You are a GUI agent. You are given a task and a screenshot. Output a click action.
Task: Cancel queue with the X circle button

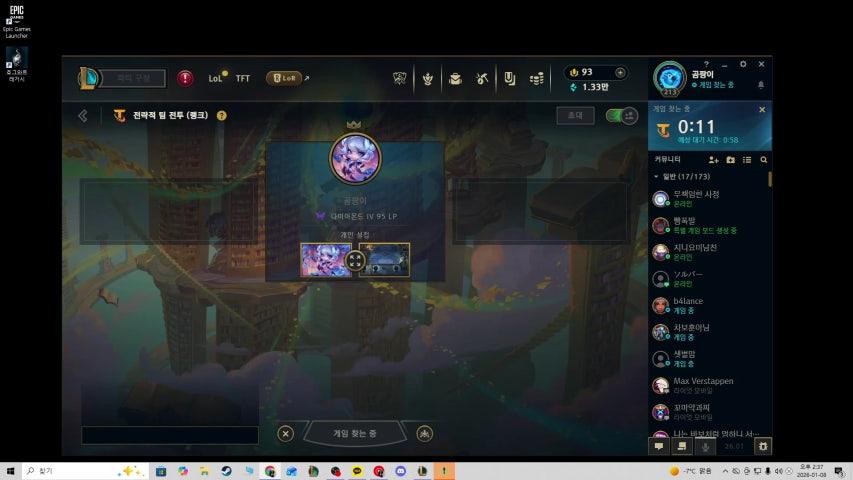[x=285, y=433]
